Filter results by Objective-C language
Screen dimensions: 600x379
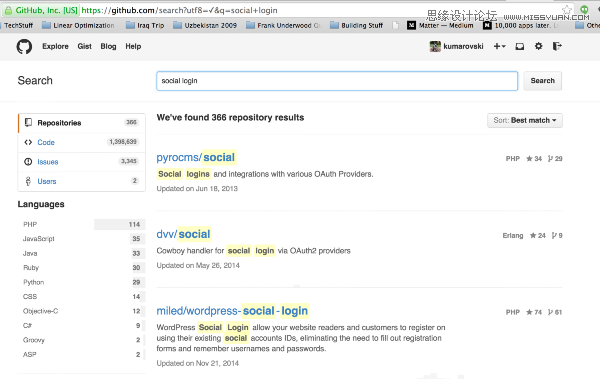click(x=82, y=311)
